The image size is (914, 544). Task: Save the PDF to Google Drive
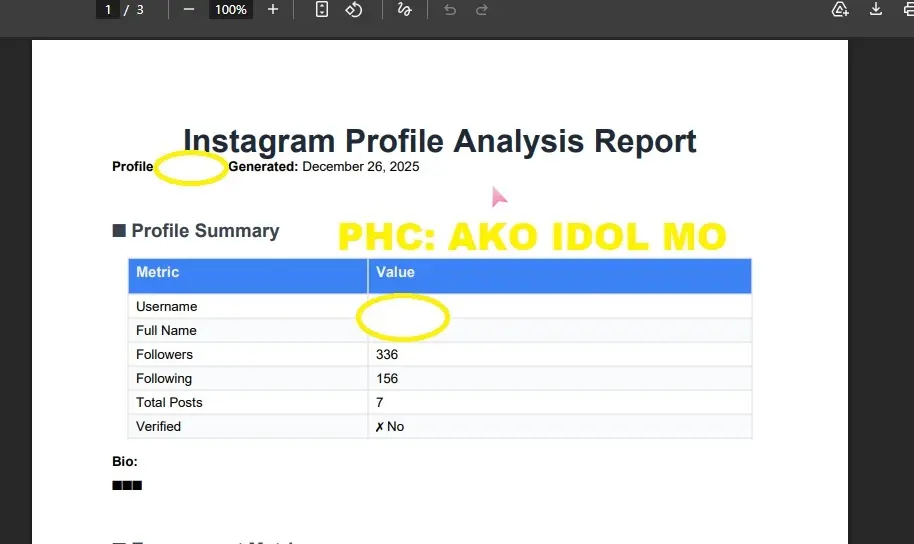tap(840, 9)
